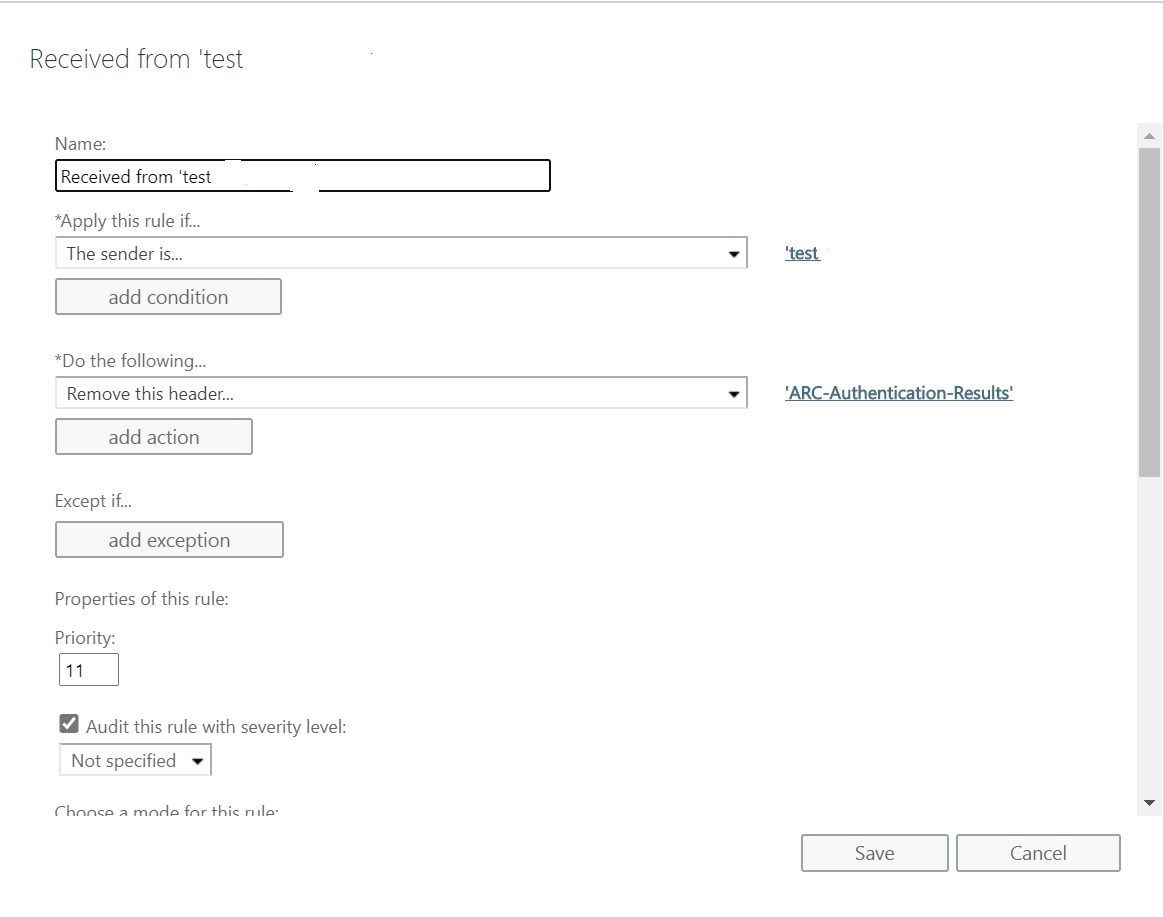The height and width of the screenshot is (917, 1163).
Task: Cancel editing the rule
Action: pyautogui.click(x=1037, y=852)
